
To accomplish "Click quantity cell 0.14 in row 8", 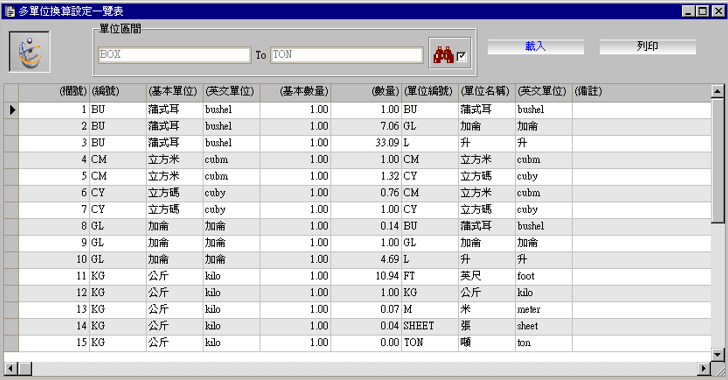I will (x=366, y=226).
